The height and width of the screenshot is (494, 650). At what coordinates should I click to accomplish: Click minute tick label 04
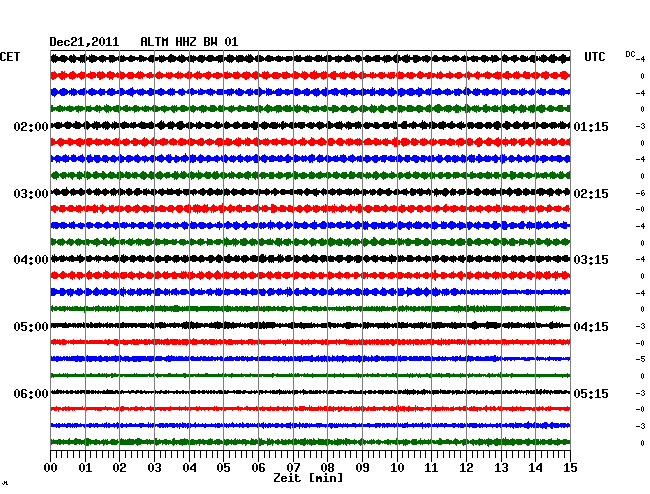point(189,467)
